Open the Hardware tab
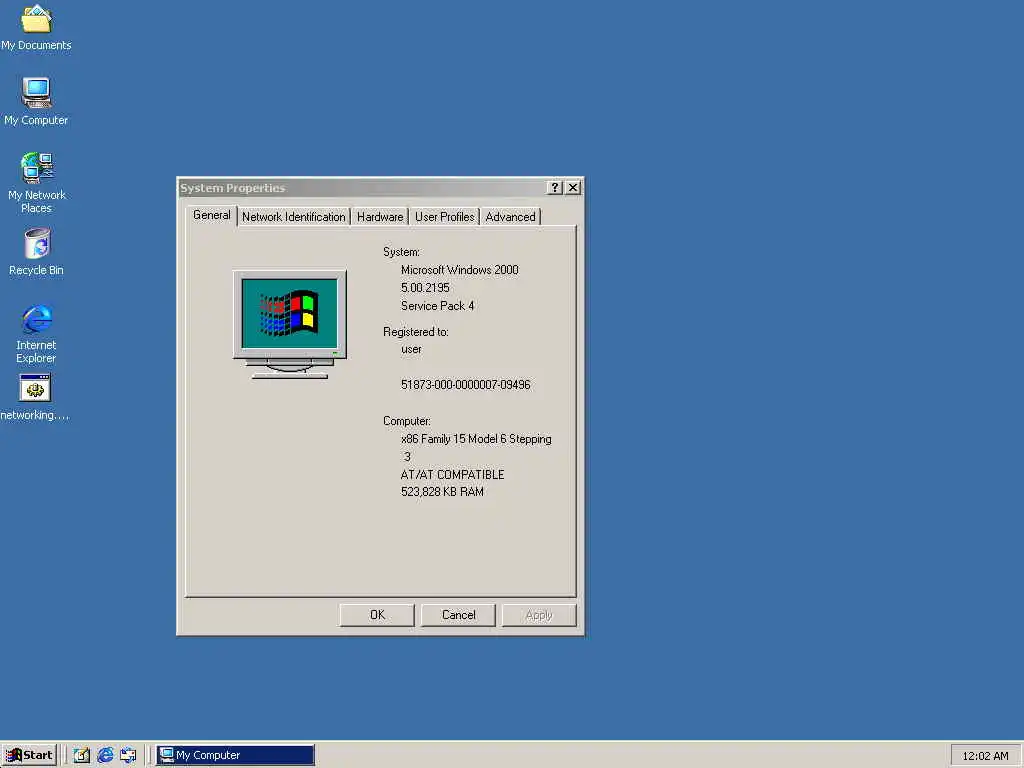 (x=379, y=217)
